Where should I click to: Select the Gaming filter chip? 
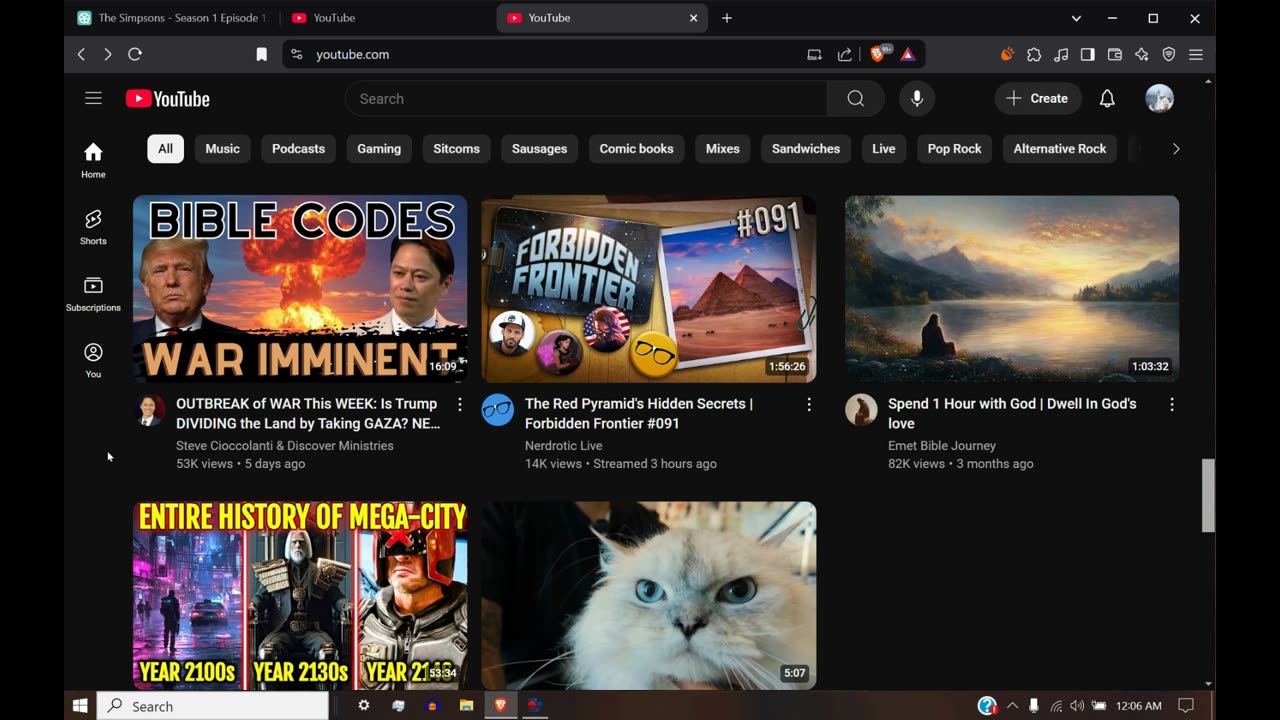(379, 149)
